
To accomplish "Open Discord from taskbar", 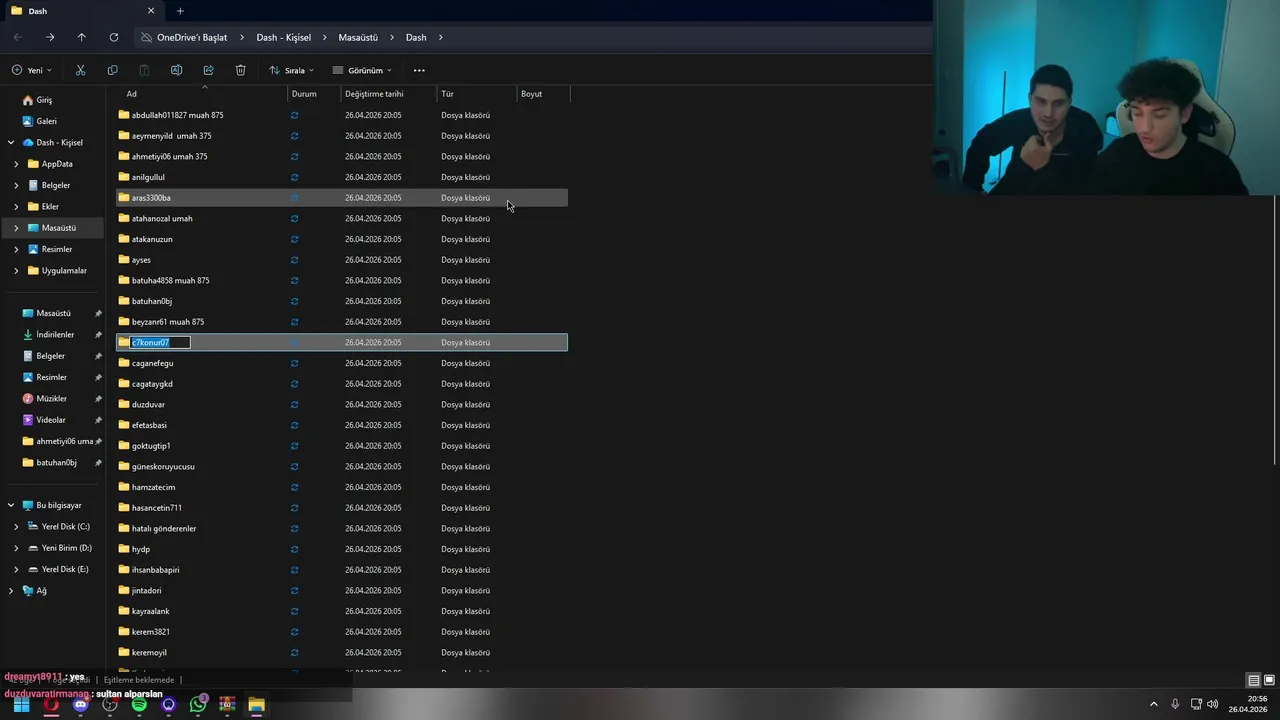I will 80,705.
